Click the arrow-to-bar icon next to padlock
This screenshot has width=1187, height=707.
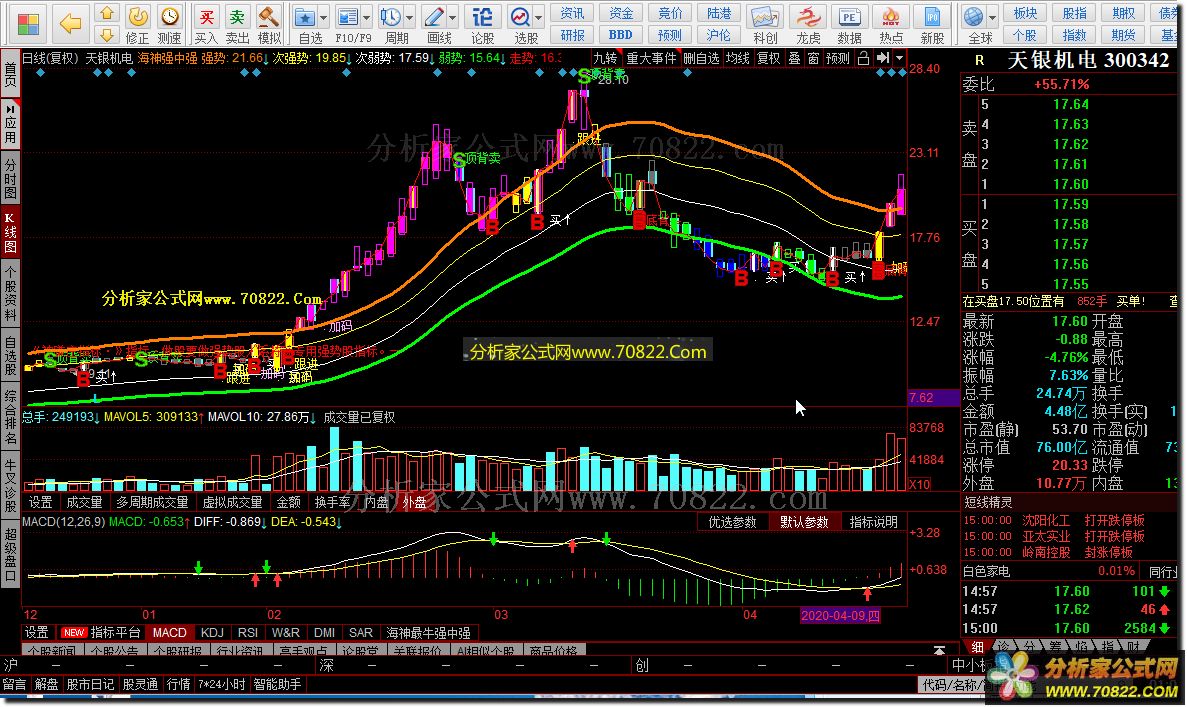(883, 58)
